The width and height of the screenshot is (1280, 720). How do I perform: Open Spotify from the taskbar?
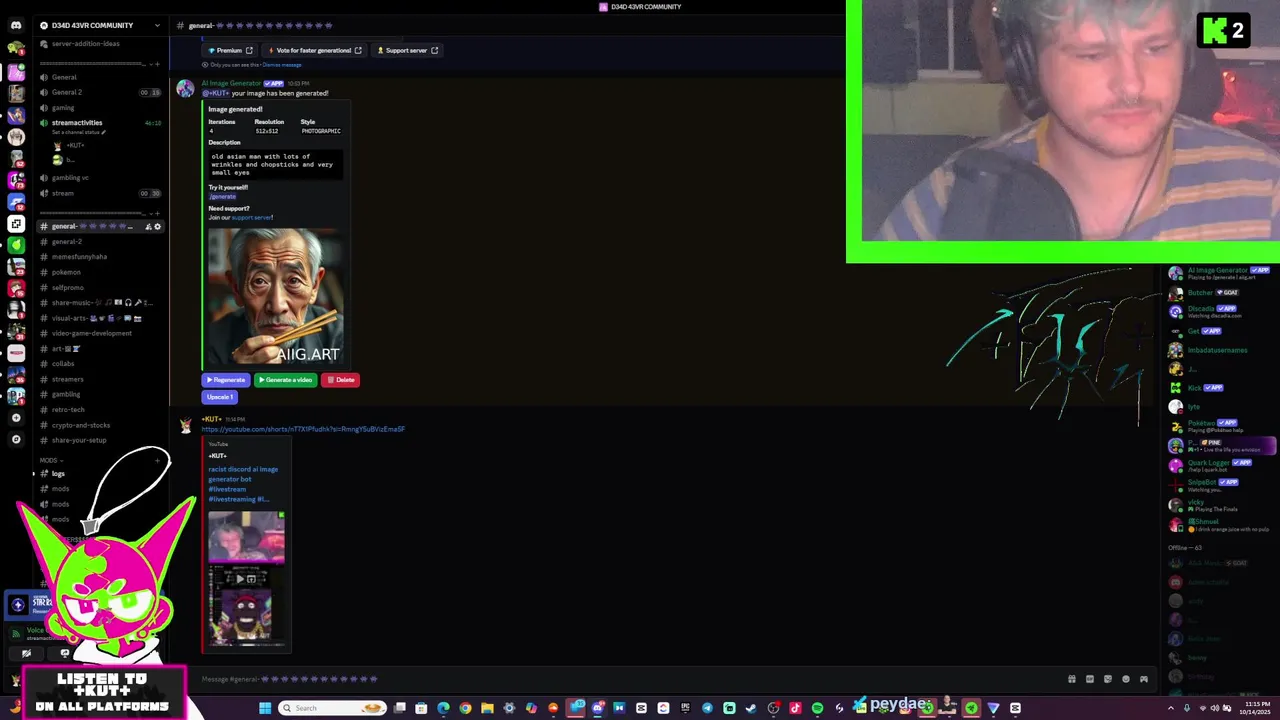pos(817,708)
